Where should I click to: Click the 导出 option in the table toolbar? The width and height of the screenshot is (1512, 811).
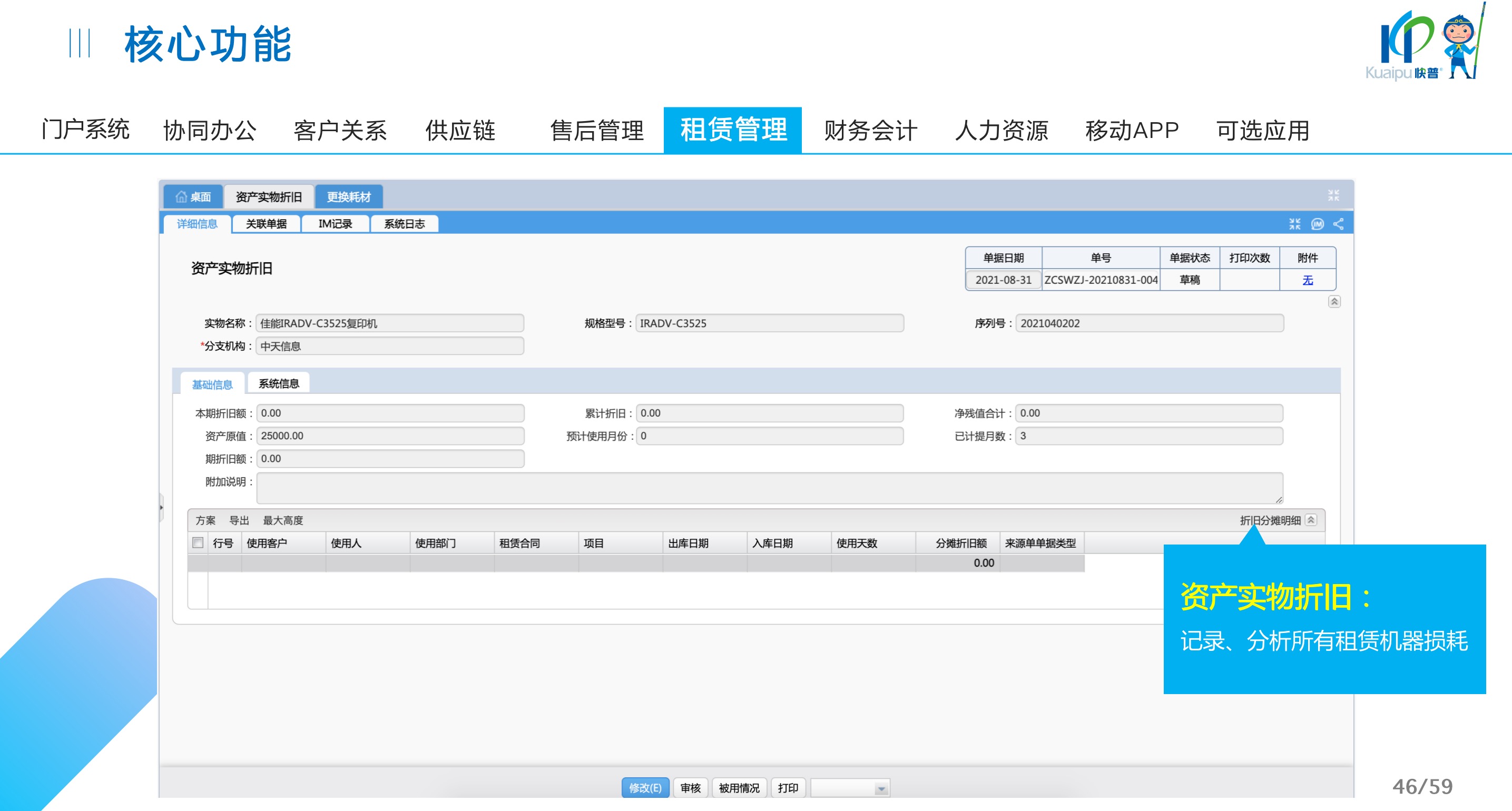[x=239, y=520]
